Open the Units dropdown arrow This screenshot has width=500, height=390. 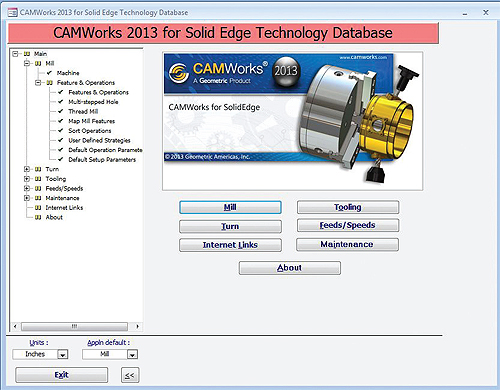point(63,354)
